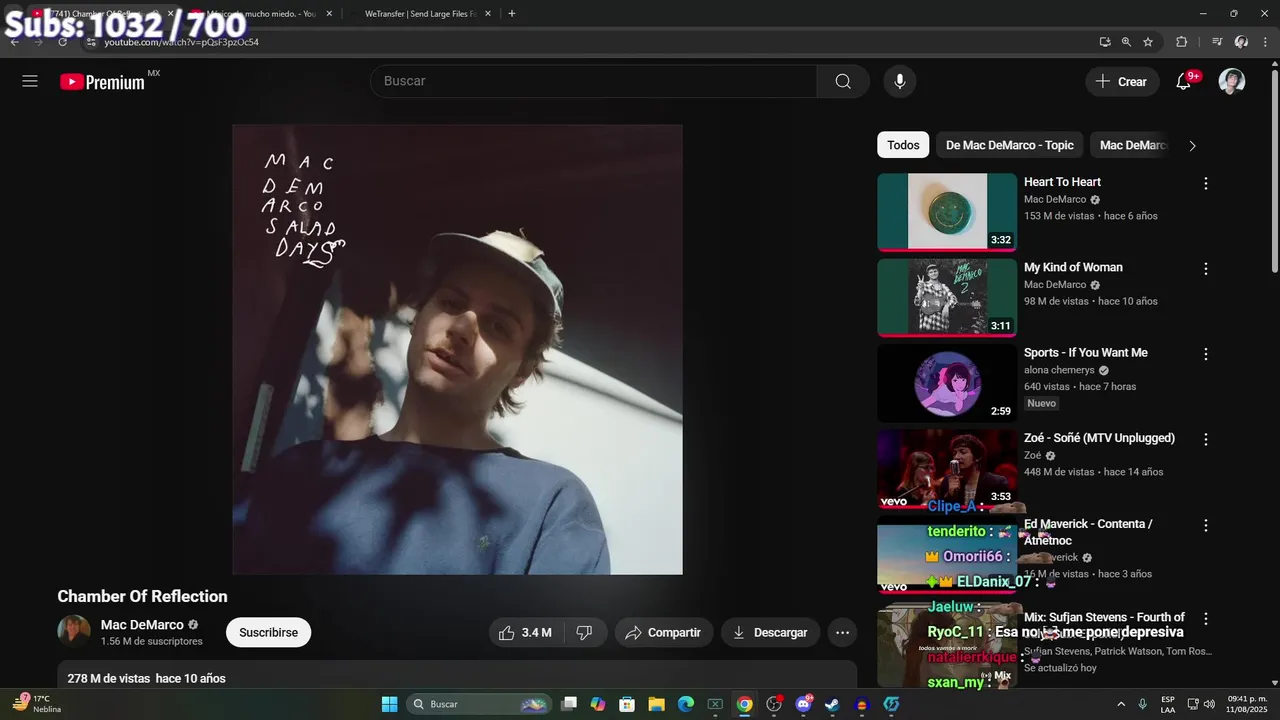Open the account avatar menu

[1232, 81]
